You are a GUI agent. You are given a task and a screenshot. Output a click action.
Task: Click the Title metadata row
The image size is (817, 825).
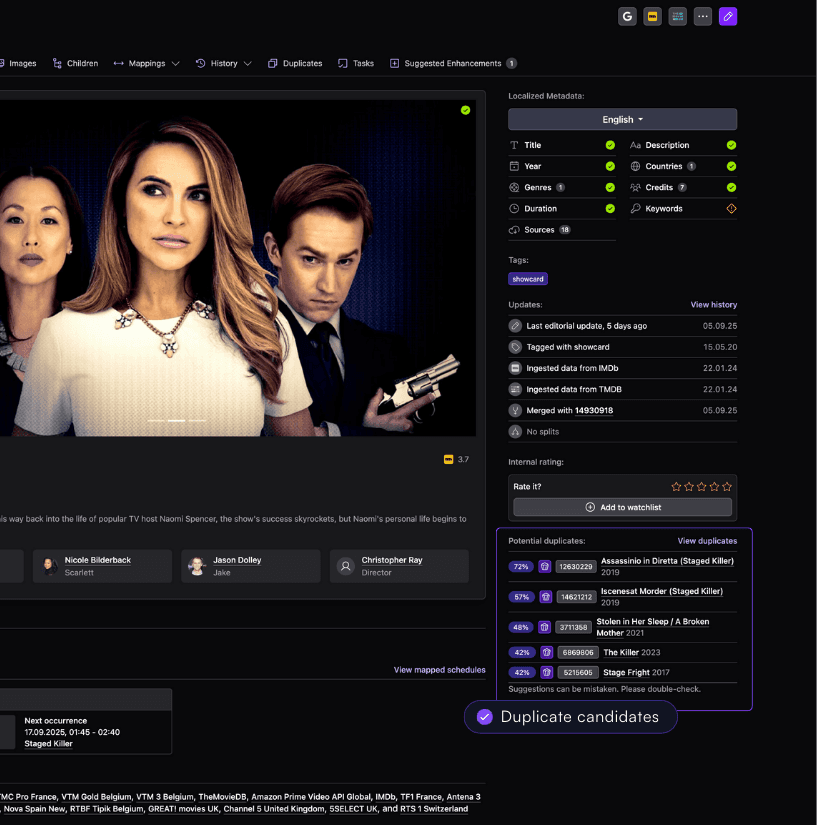click(562, 145)
